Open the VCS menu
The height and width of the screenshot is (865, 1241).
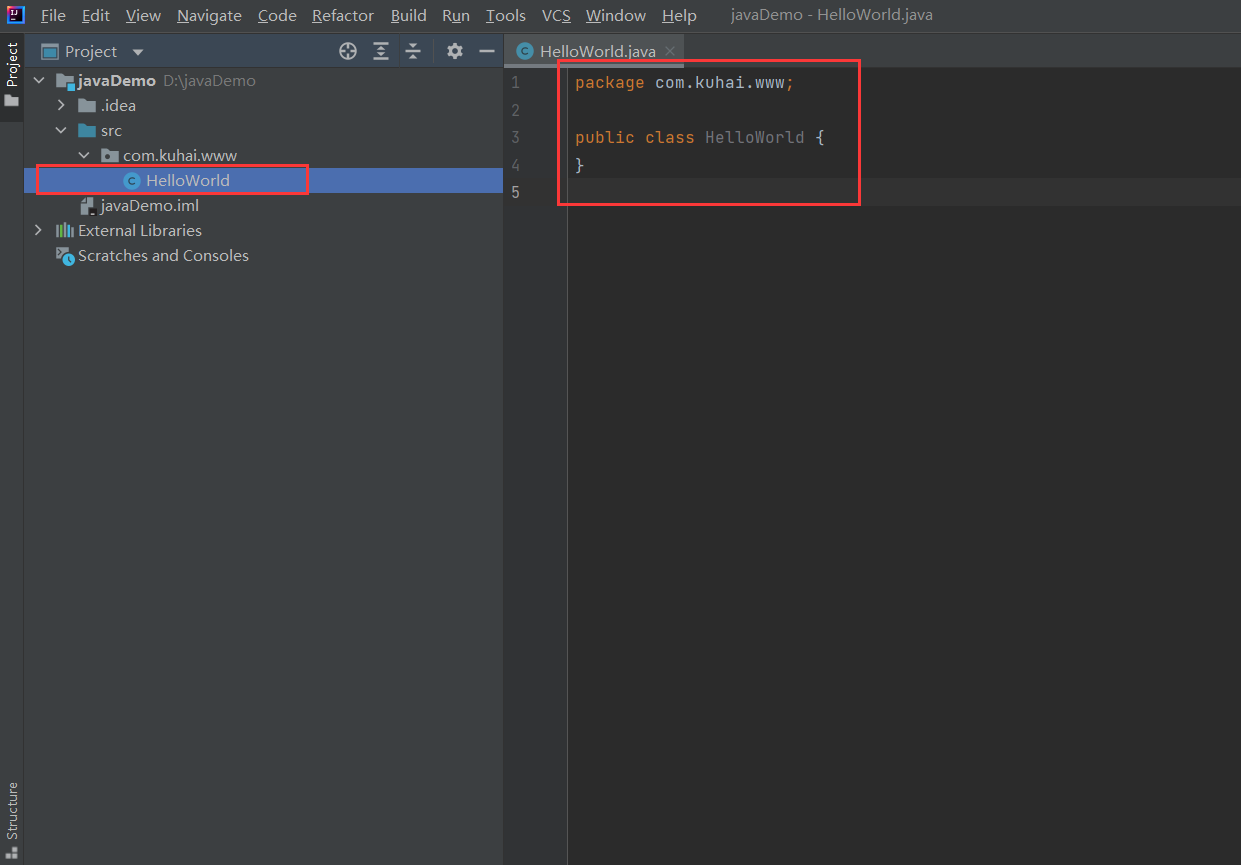click(x=556, y=16)
